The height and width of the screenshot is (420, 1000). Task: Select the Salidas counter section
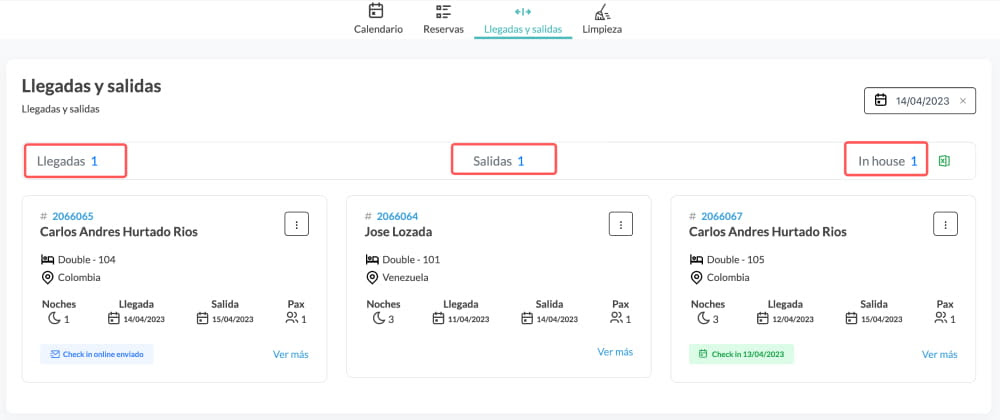(504, 159)
